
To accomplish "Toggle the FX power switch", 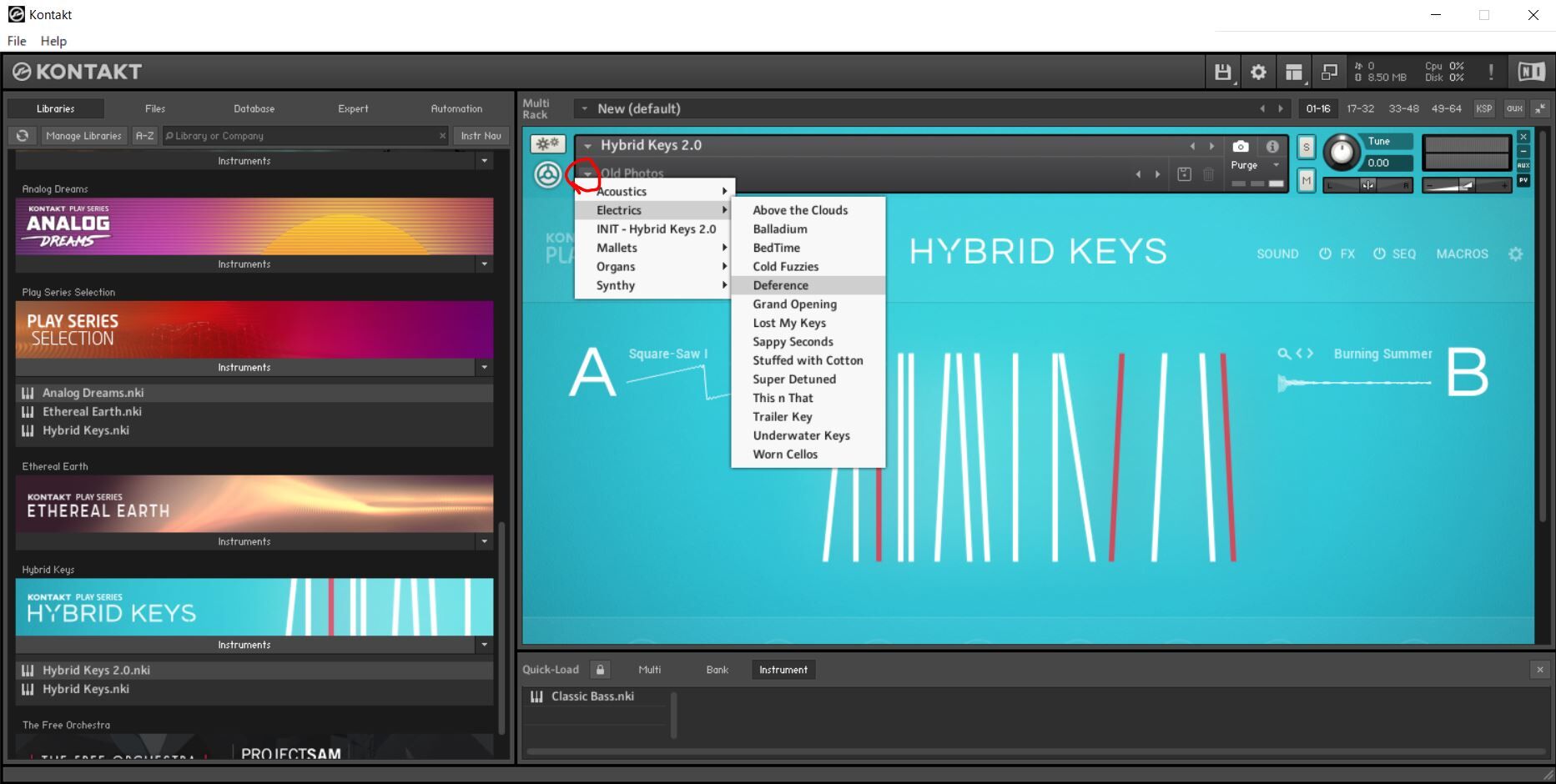I will point(1325,254).
